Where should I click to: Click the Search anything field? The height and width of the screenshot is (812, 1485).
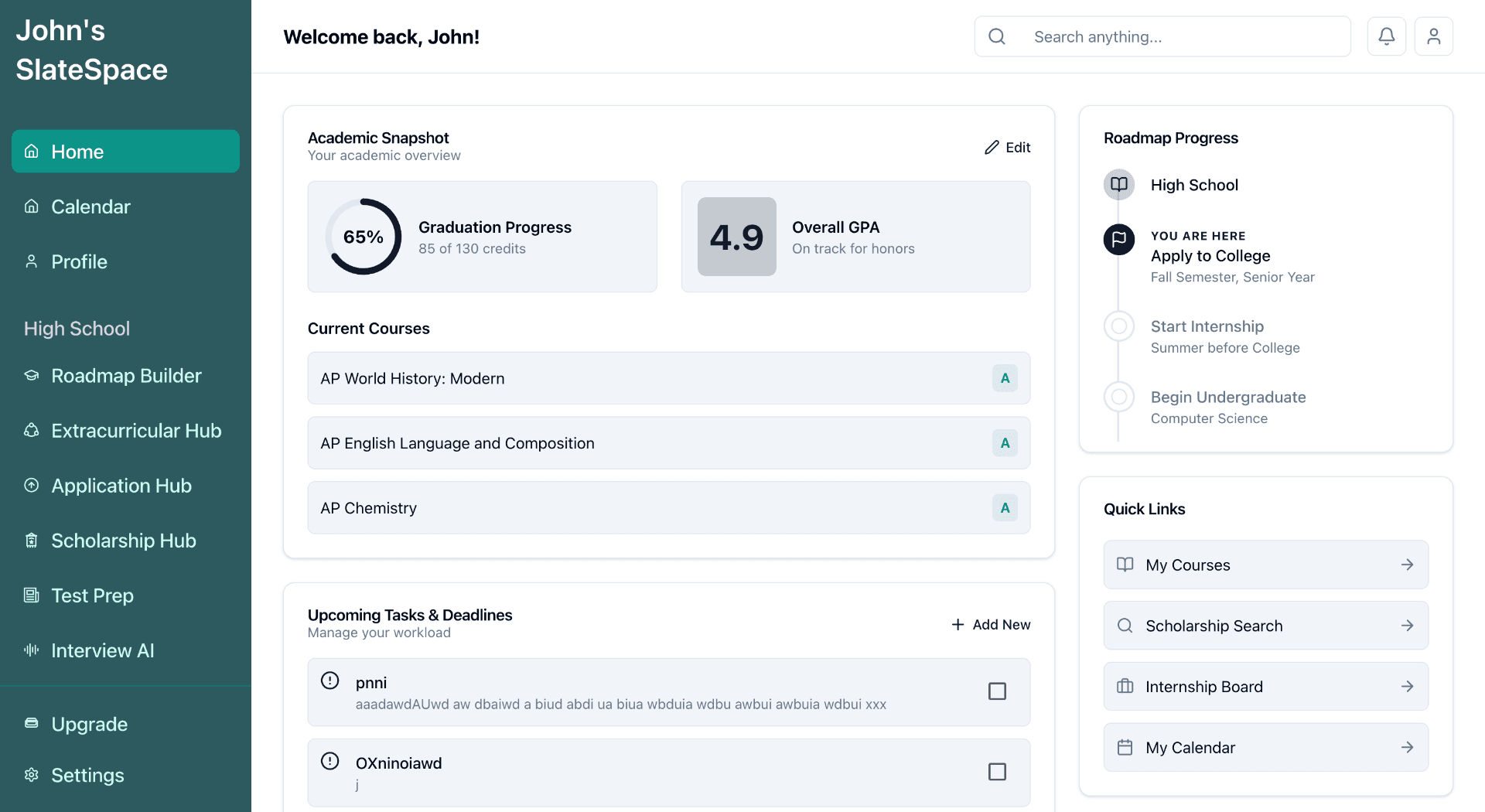coord(1162,36)
